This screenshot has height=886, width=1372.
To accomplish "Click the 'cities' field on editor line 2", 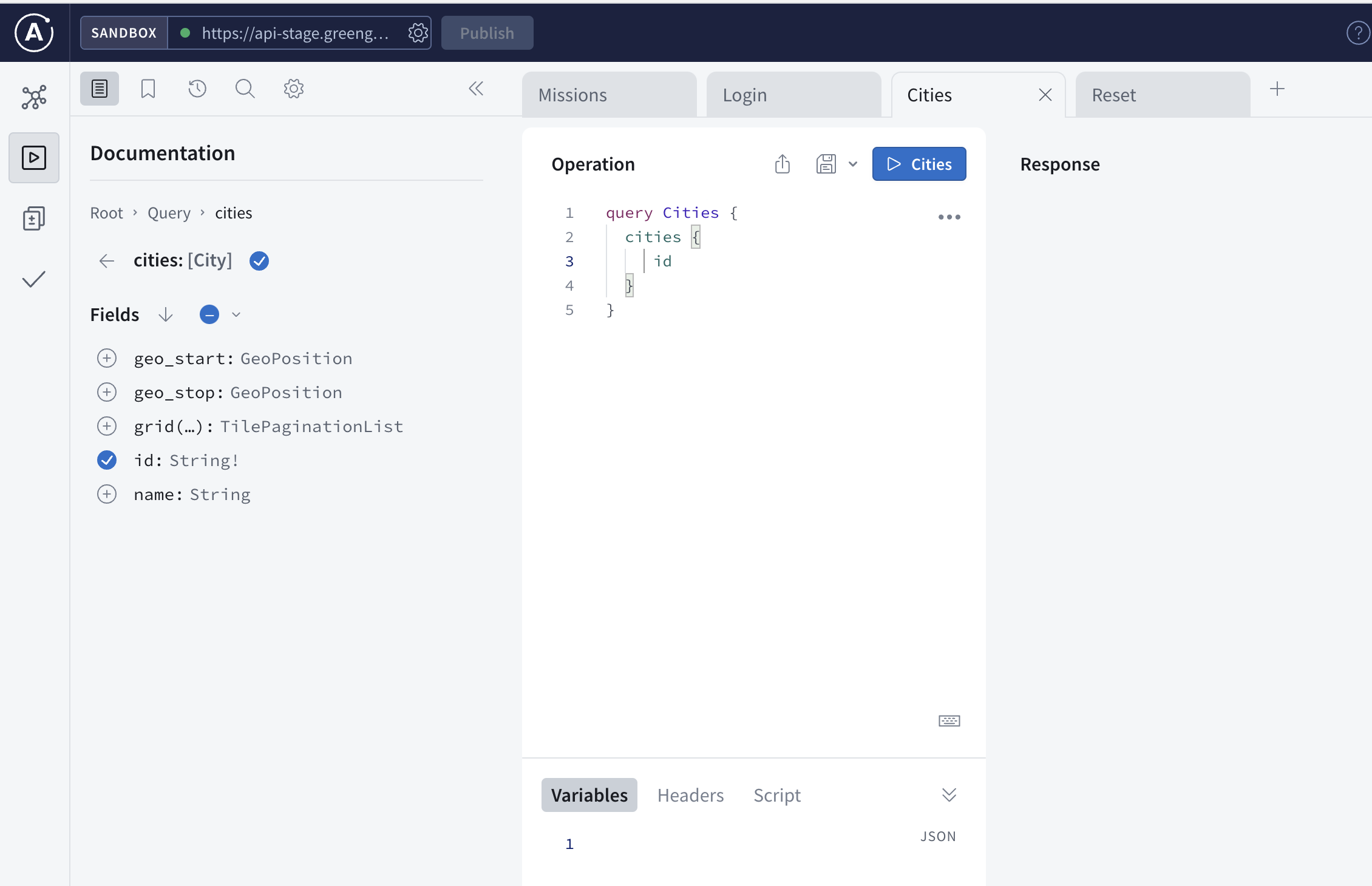I will click(x=653, y=237).
